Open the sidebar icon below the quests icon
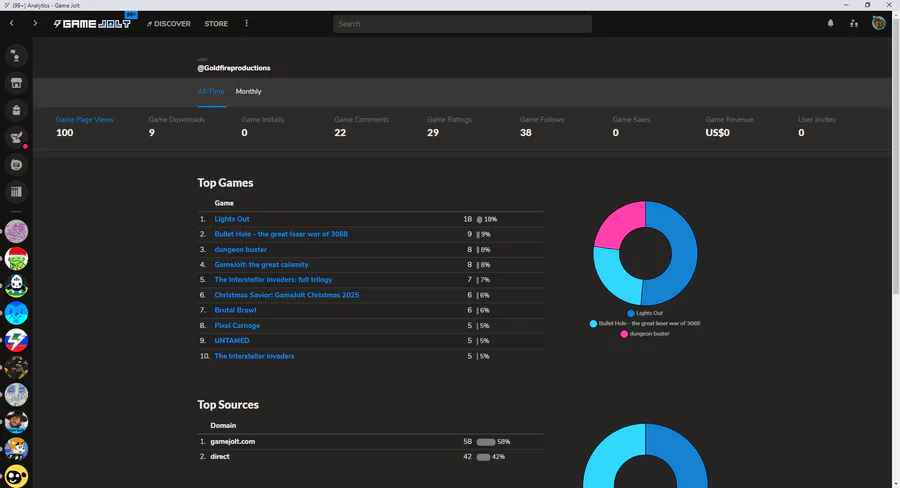Screen dimensions: 900x488 point(16,165)
